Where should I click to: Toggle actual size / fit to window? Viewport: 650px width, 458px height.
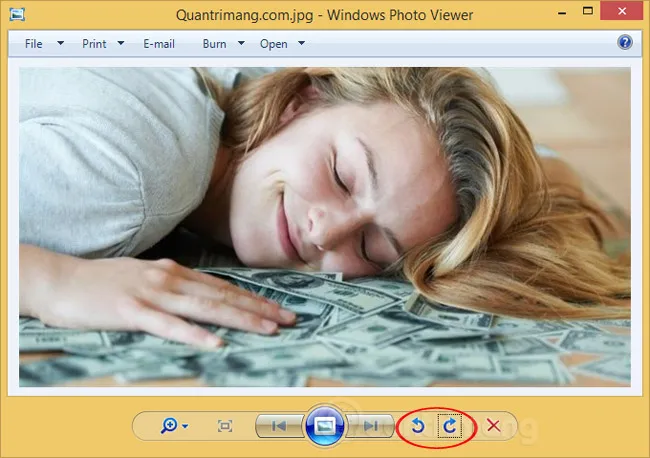(225, 426)
